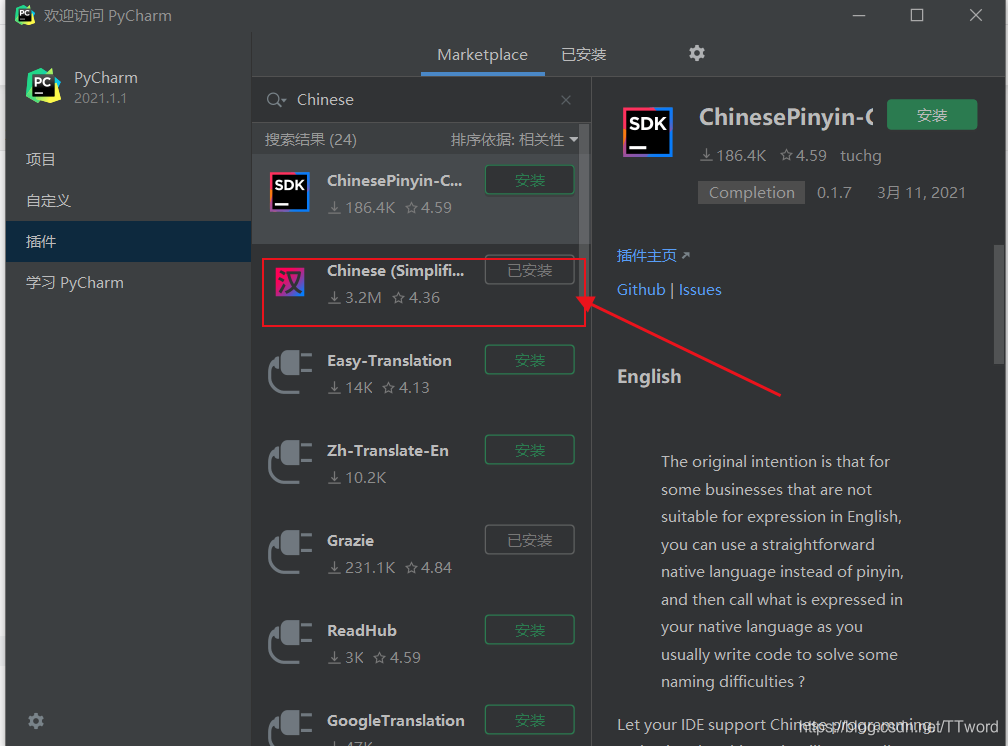Select the Zh-Translate-En plugin name
1008x746 pixels.
click(388, 451)
